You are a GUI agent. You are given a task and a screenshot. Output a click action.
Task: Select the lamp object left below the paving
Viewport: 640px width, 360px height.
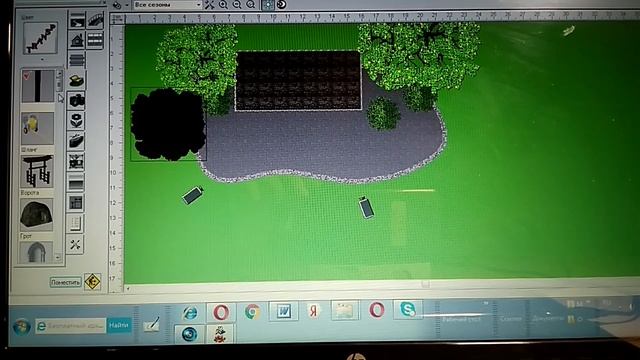tap(193, 195)
